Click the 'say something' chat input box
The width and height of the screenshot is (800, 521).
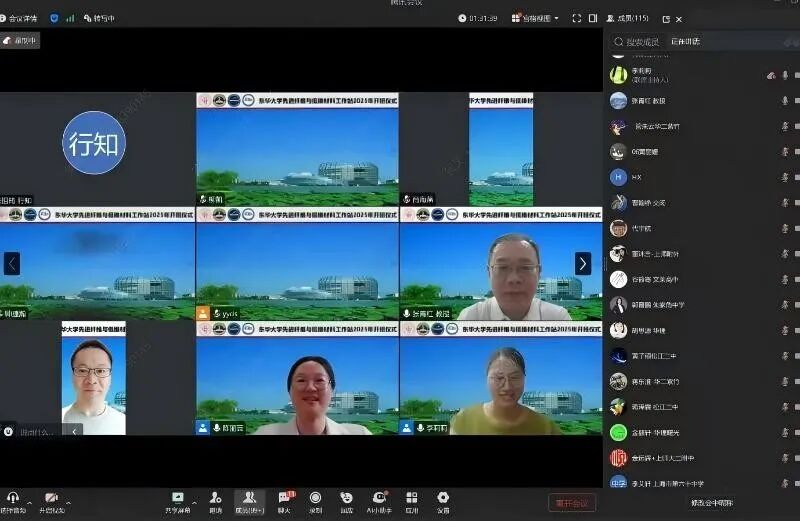click(x=38, y=432)
